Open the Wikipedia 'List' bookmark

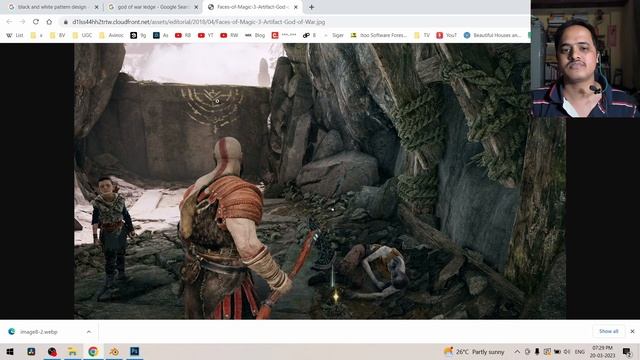[15, 36]
